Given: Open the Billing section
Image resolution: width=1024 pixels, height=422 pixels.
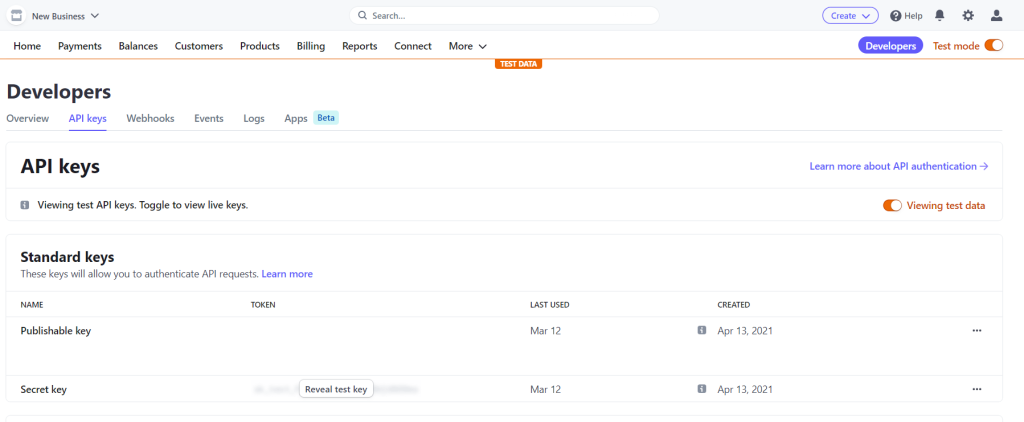Looking at the screenshot, I should [x=311, y=46].
